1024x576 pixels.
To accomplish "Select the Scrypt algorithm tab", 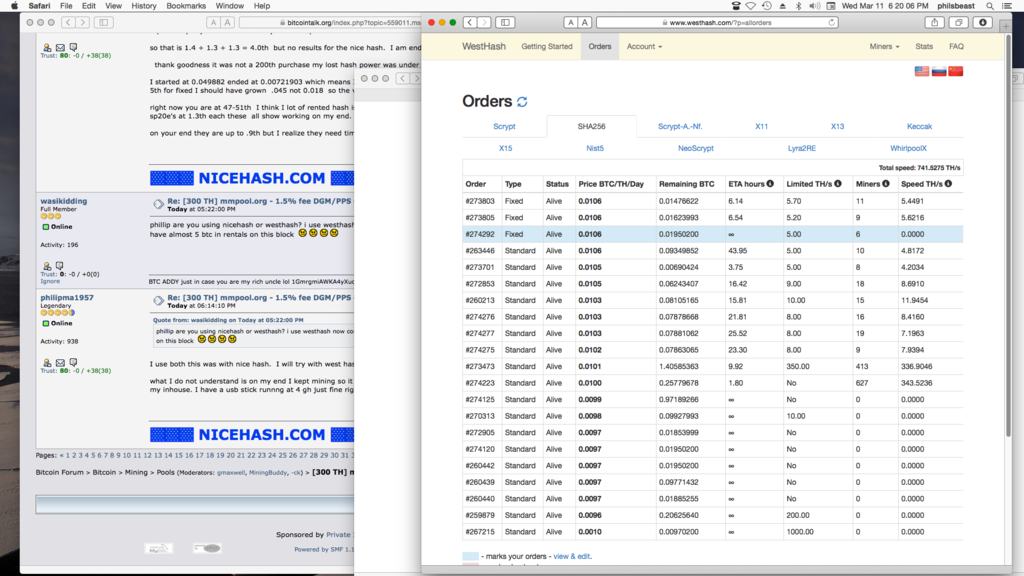I will click(x=504, y=127).
